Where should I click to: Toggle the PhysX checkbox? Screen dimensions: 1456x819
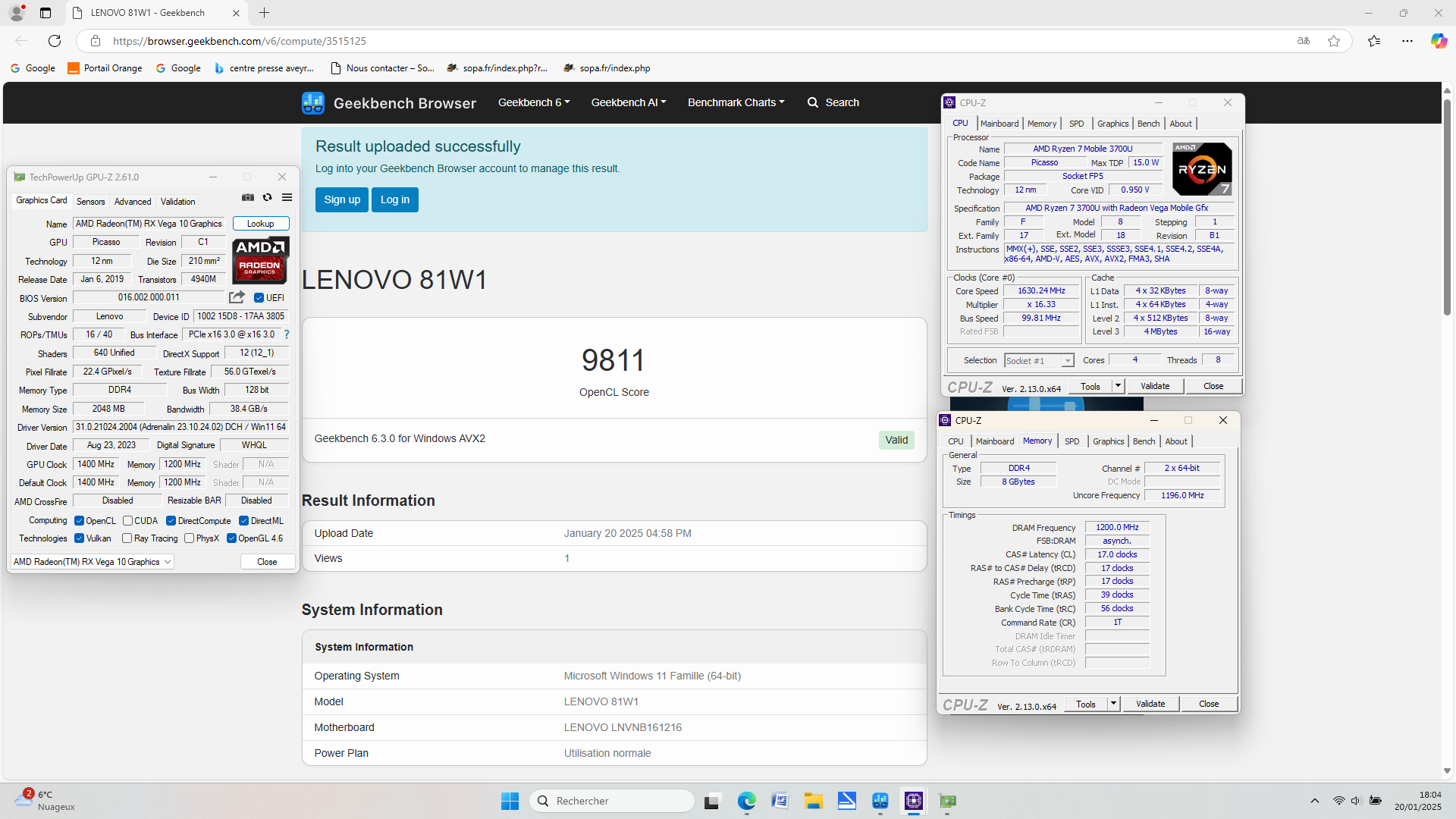point(189,538)
